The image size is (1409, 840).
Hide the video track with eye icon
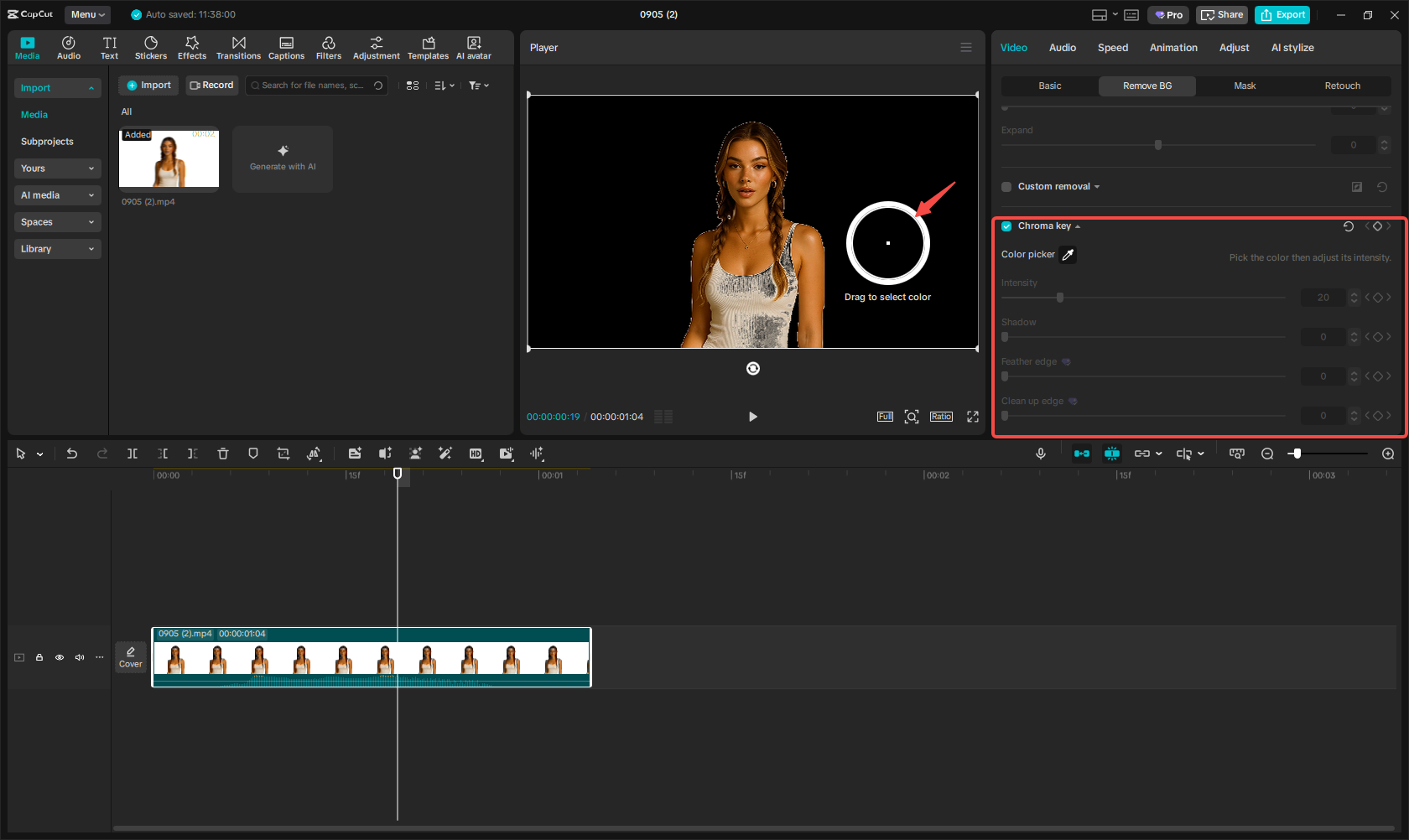tap(60, 657)
